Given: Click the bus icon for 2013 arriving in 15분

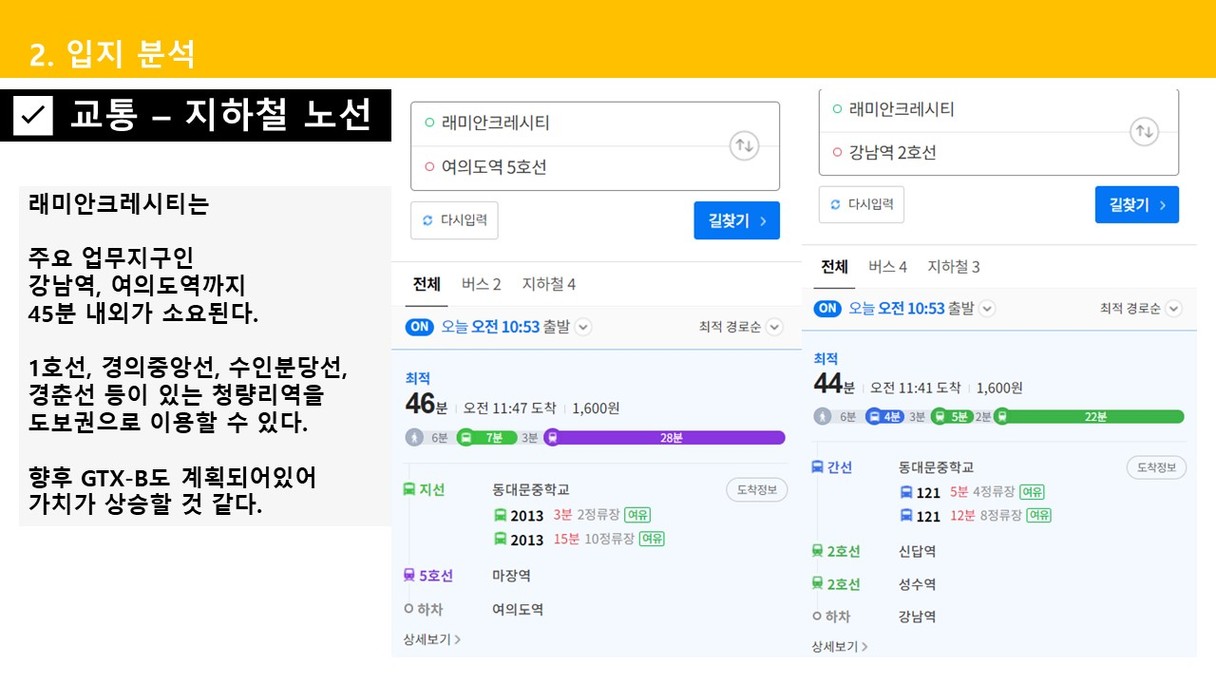Looking at the screenshot, I should pyautogui.click(x=500, y=539).
